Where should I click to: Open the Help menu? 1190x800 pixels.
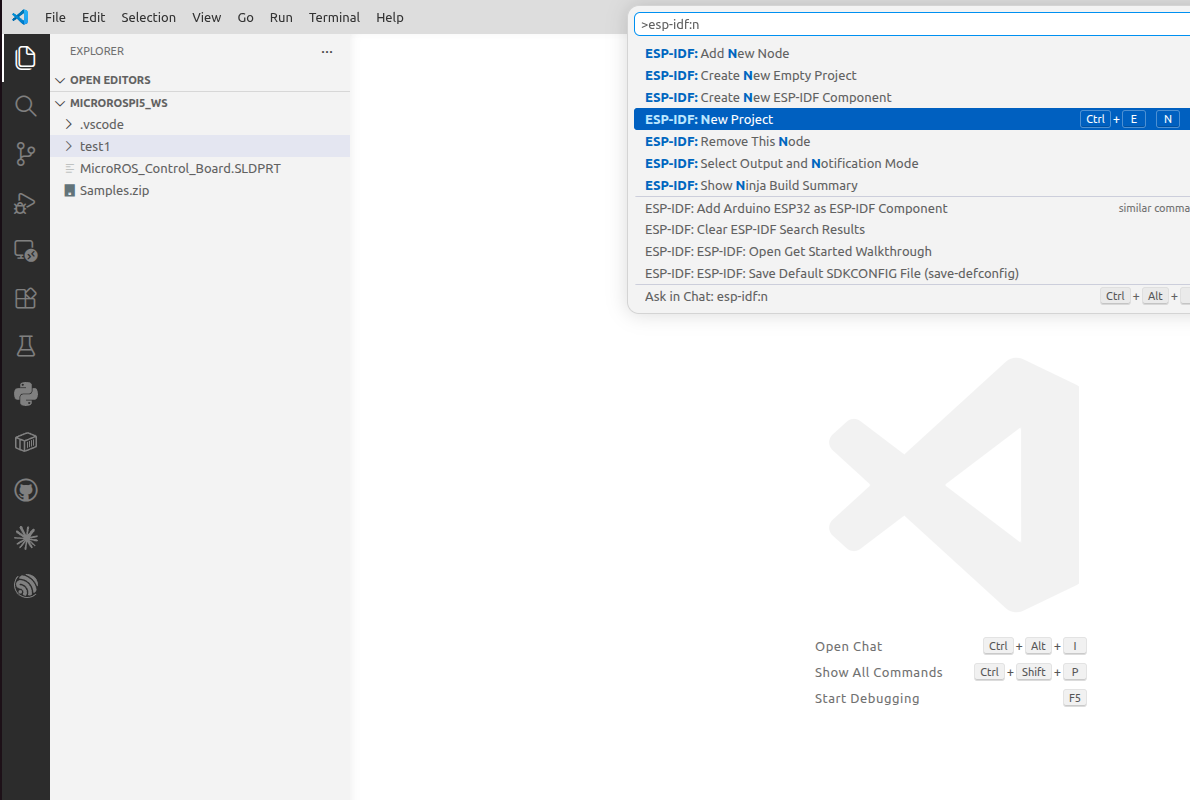tap(389, 17)
